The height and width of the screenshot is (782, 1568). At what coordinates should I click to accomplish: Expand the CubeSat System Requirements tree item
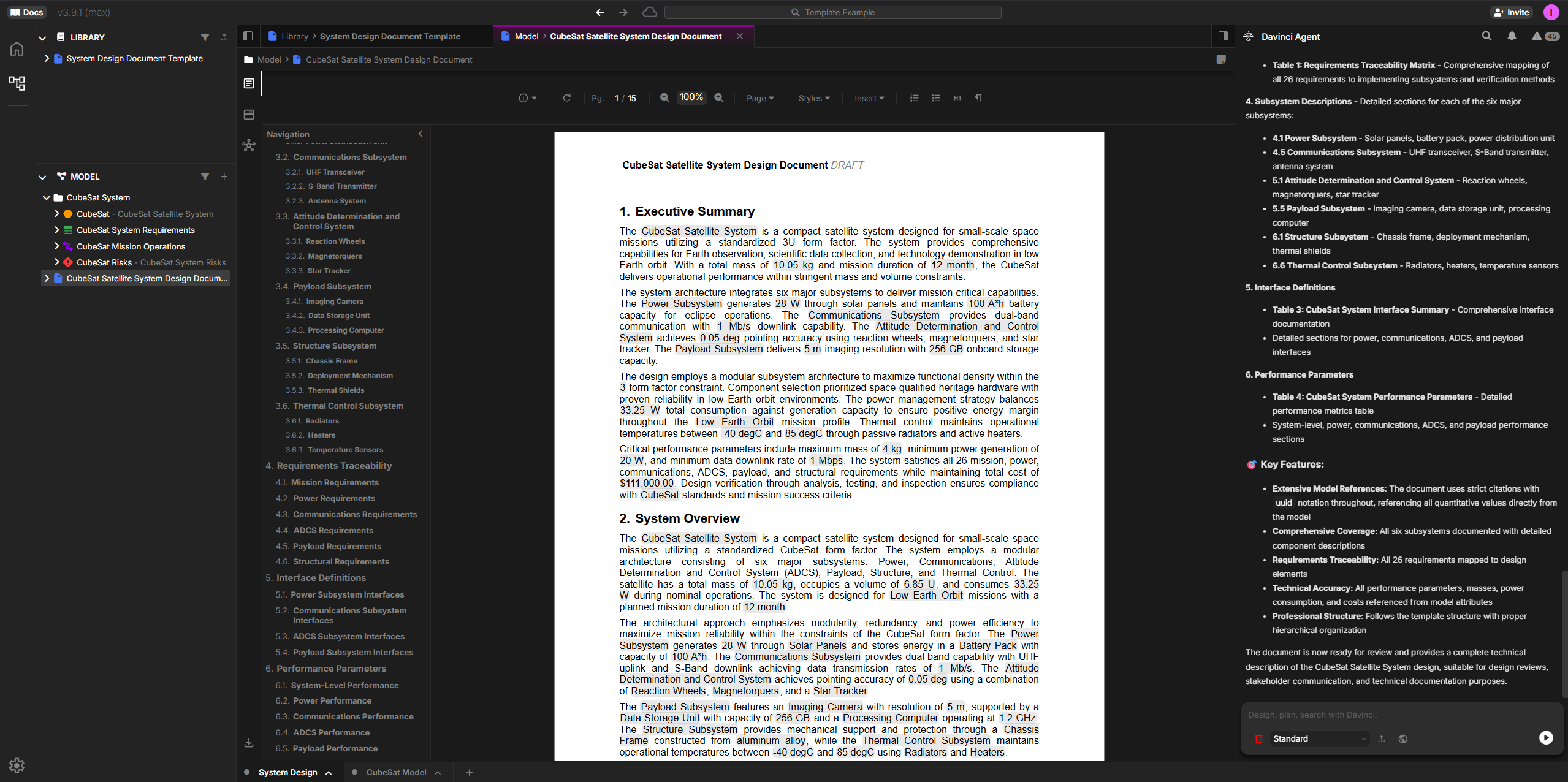pos(56,230)
